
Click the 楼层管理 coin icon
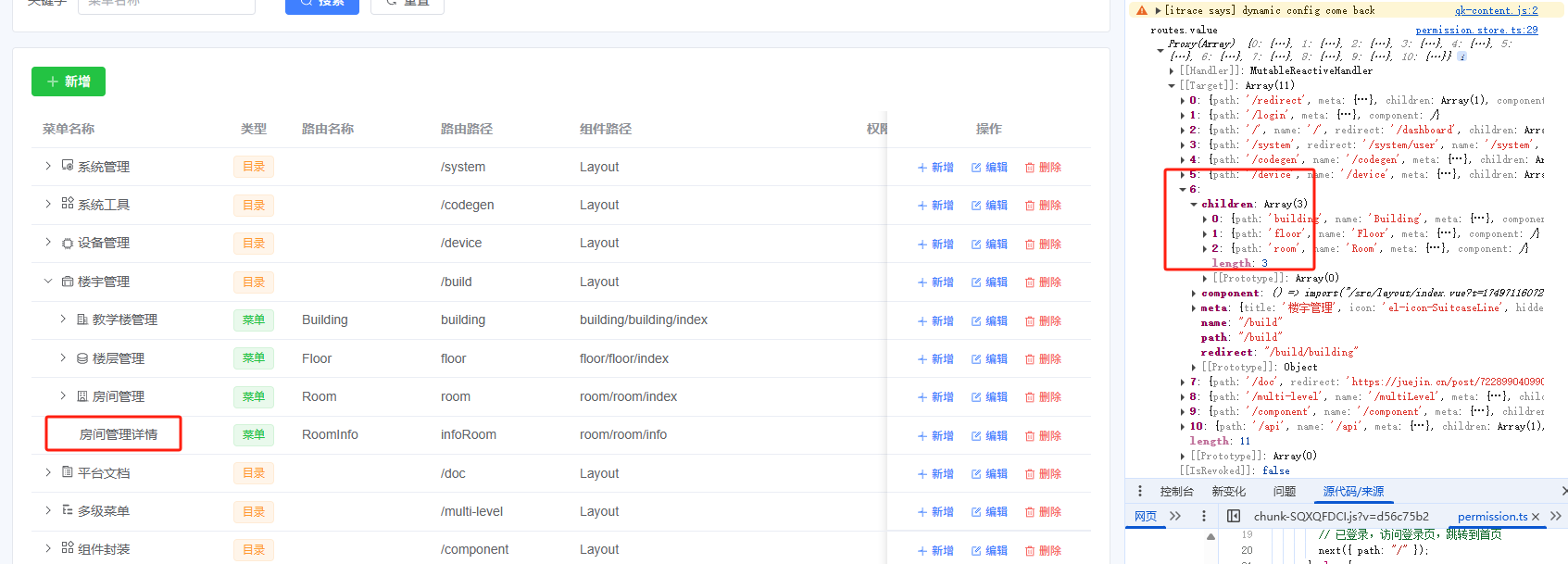pyautogui.click(x=82, y=357)
